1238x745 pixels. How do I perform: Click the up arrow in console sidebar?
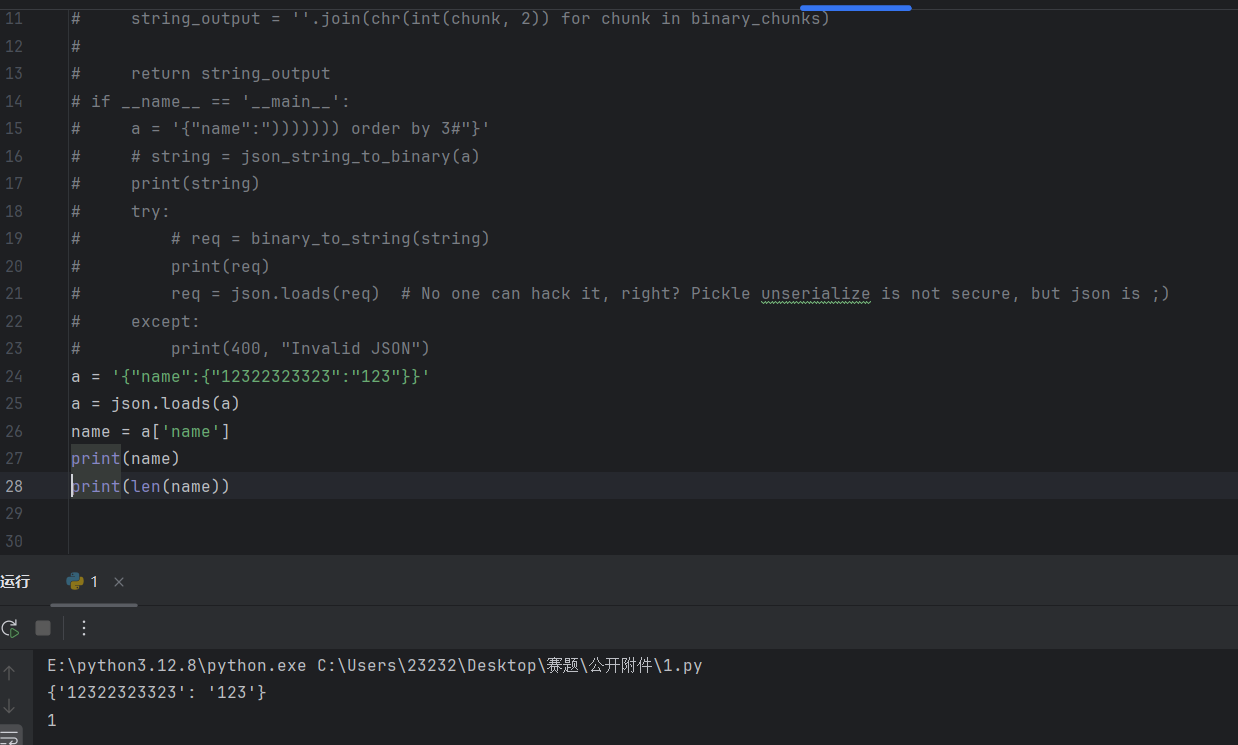tap(10, 673)
